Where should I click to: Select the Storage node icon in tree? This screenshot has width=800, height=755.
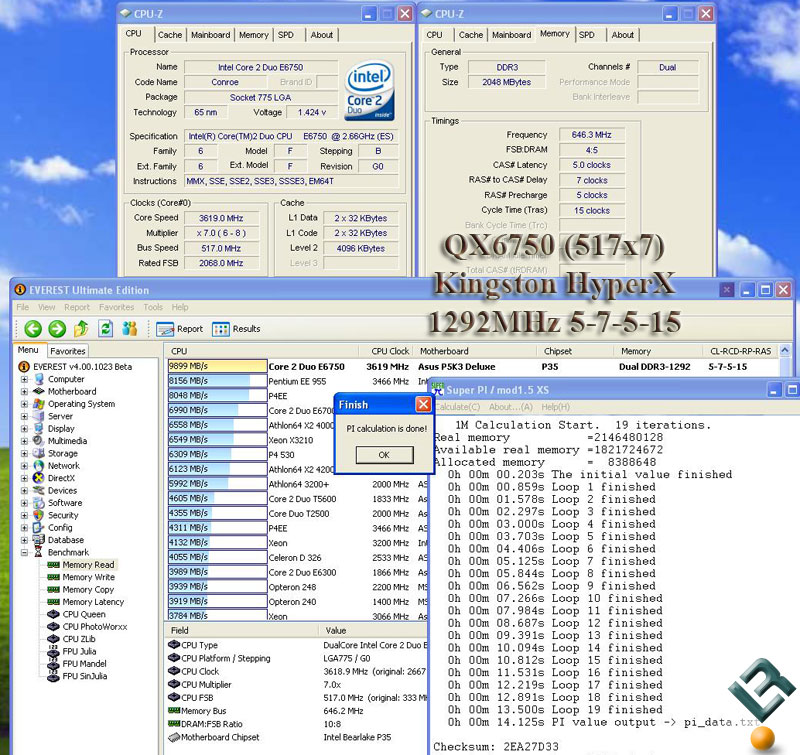39,453
